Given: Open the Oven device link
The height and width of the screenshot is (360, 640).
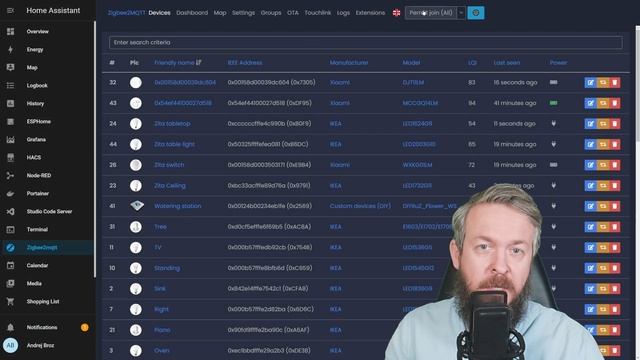Looking at the screenshot, I should coord(162,350).
